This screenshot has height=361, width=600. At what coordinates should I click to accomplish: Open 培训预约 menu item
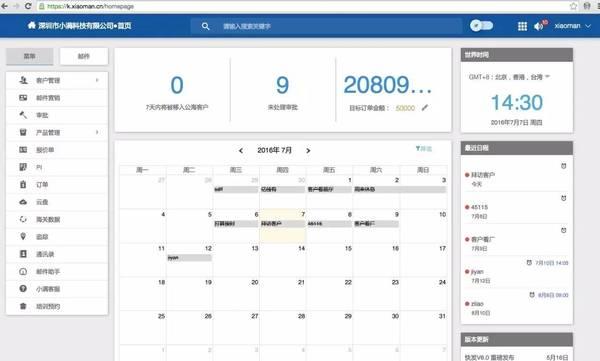tap(57, 306)
